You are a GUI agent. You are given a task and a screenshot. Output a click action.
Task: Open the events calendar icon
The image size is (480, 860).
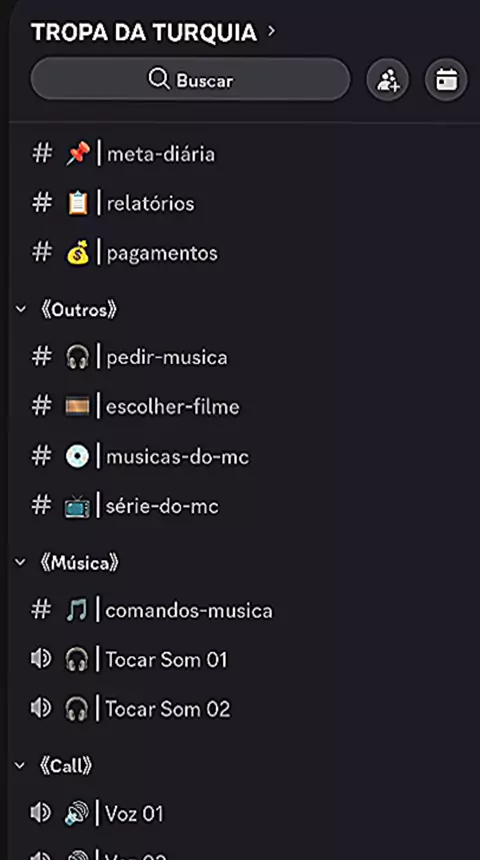[x=446, y=80]
